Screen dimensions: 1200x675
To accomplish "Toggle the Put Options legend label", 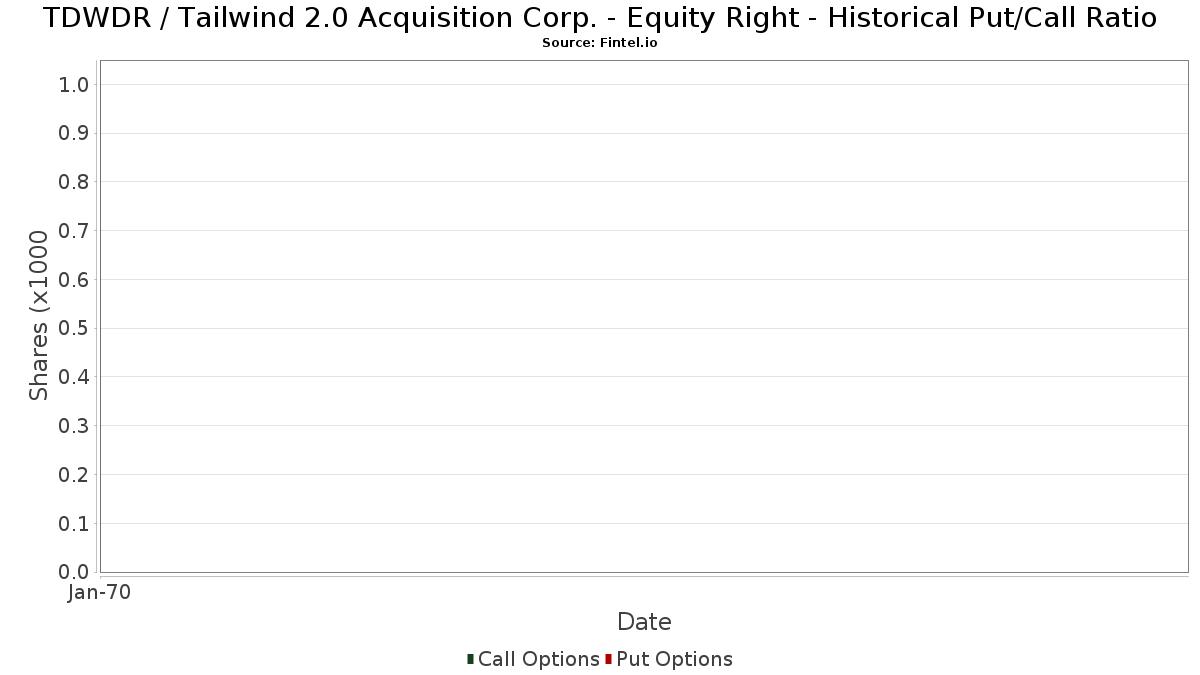I will tap(674, 659).
